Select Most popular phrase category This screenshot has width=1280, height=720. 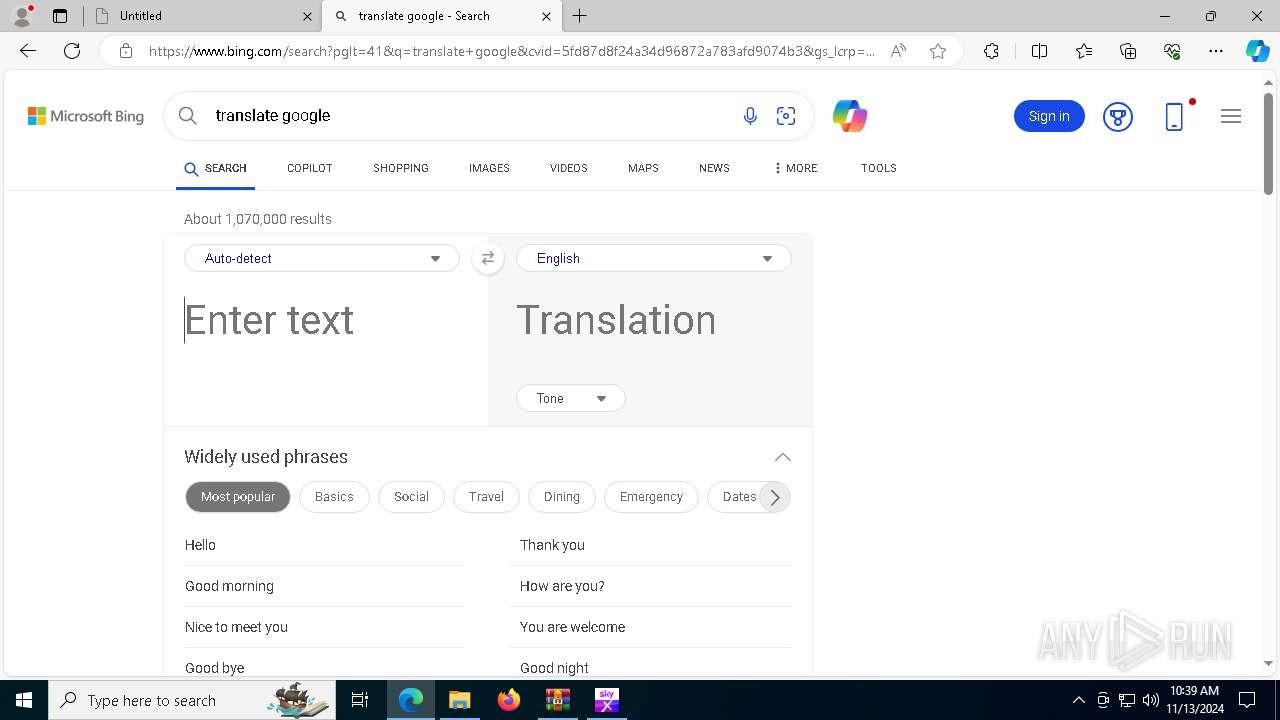point(238,497)
